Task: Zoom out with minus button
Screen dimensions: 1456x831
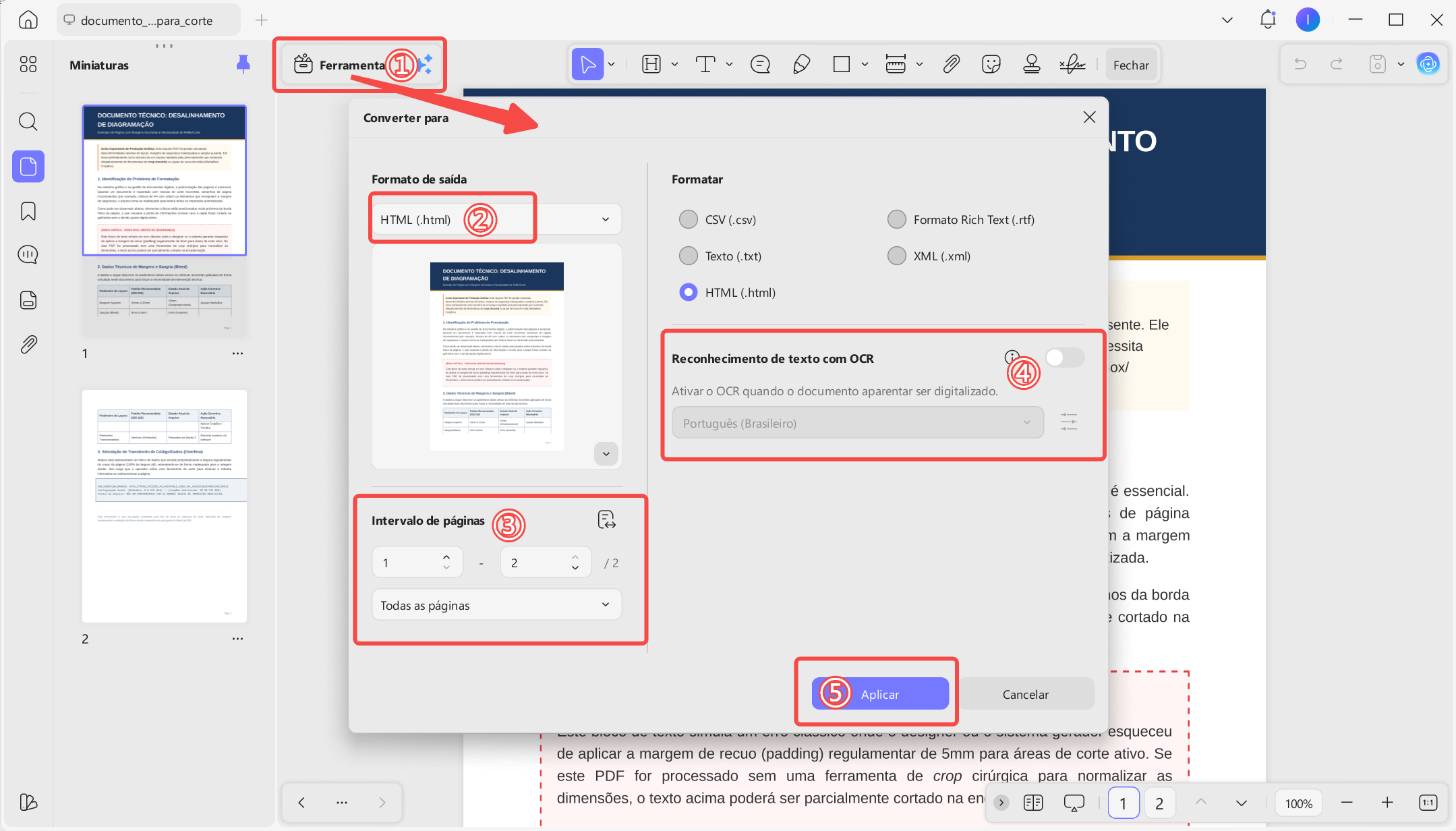Action: pos(1347,803)
